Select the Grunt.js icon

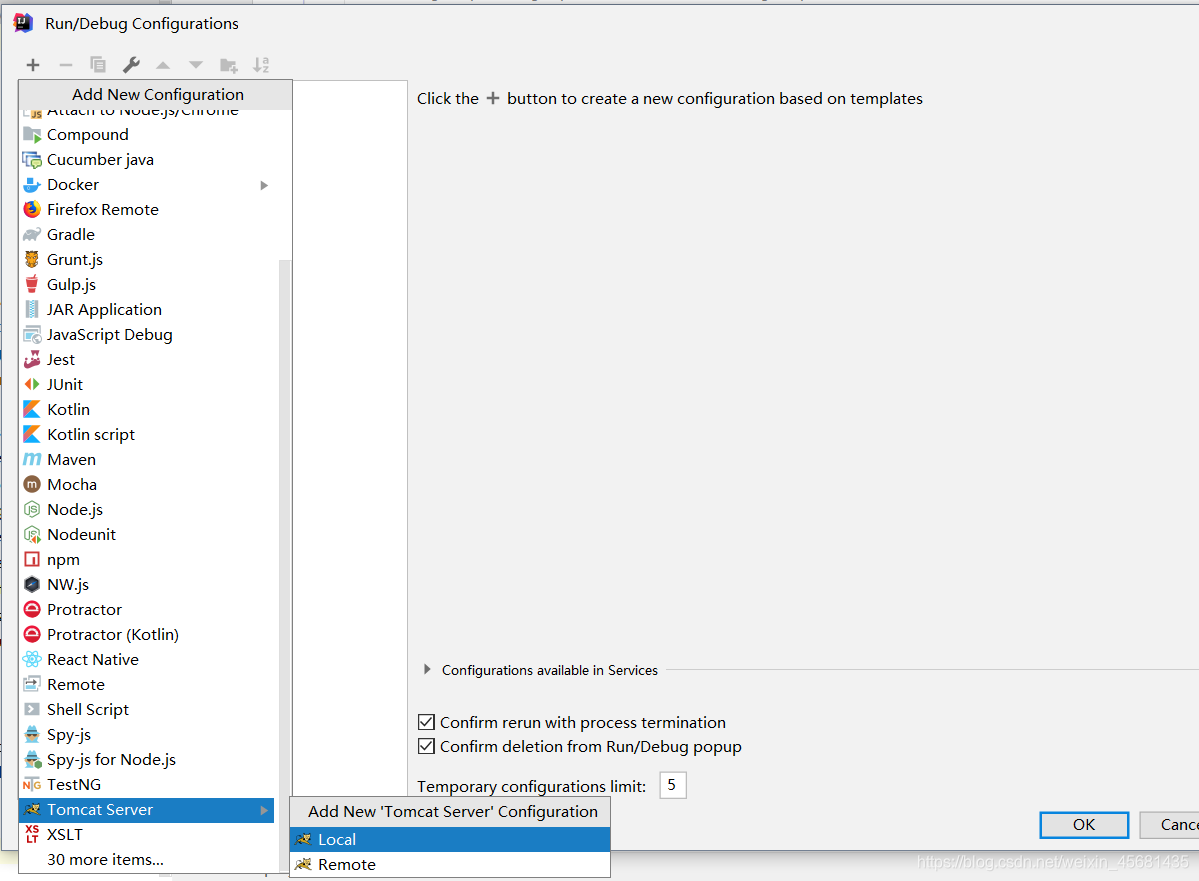tap(32, 260)
